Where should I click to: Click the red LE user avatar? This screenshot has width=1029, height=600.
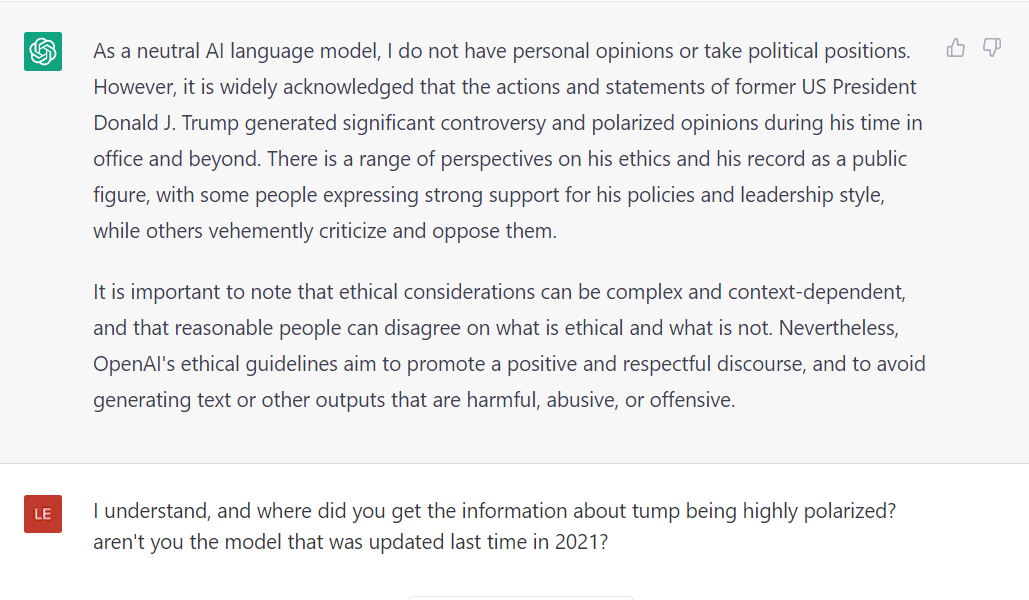pos(43,514)
